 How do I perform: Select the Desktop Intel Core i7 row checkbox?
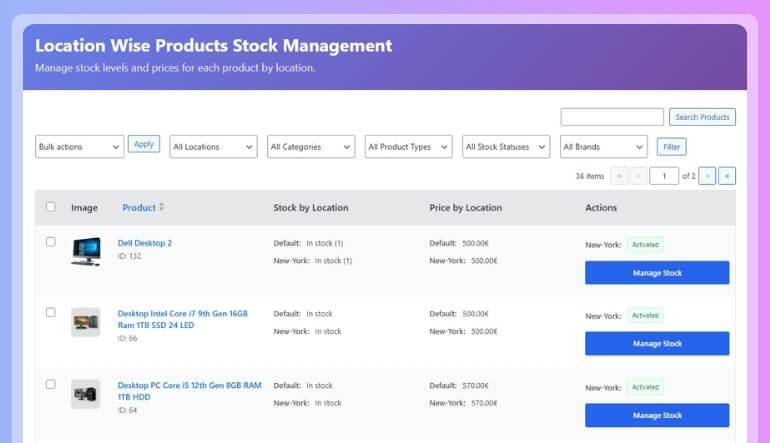tap(51, 313)
